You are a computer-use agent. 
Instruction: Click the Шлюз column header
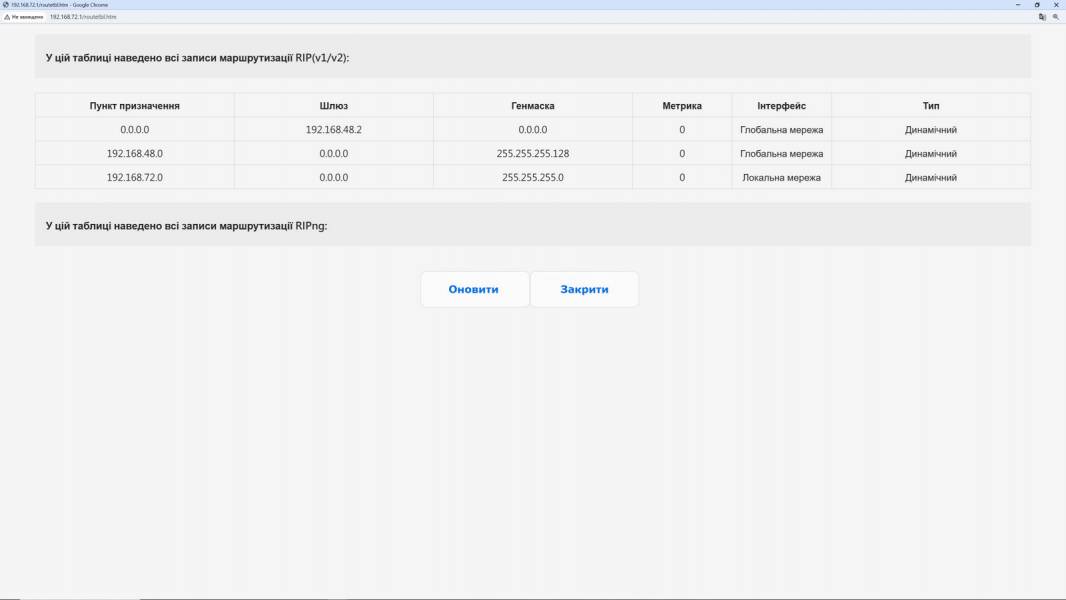pyautogui.click(x=334, y=106)
